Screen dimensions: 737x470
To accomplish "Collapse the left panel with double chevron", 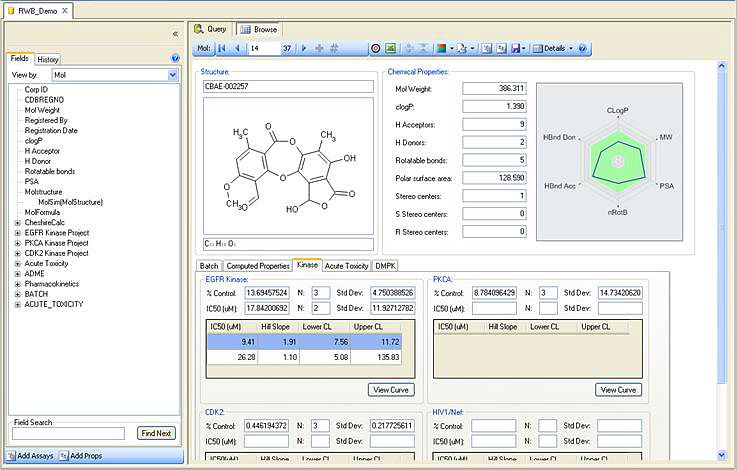I will (176, 33).
